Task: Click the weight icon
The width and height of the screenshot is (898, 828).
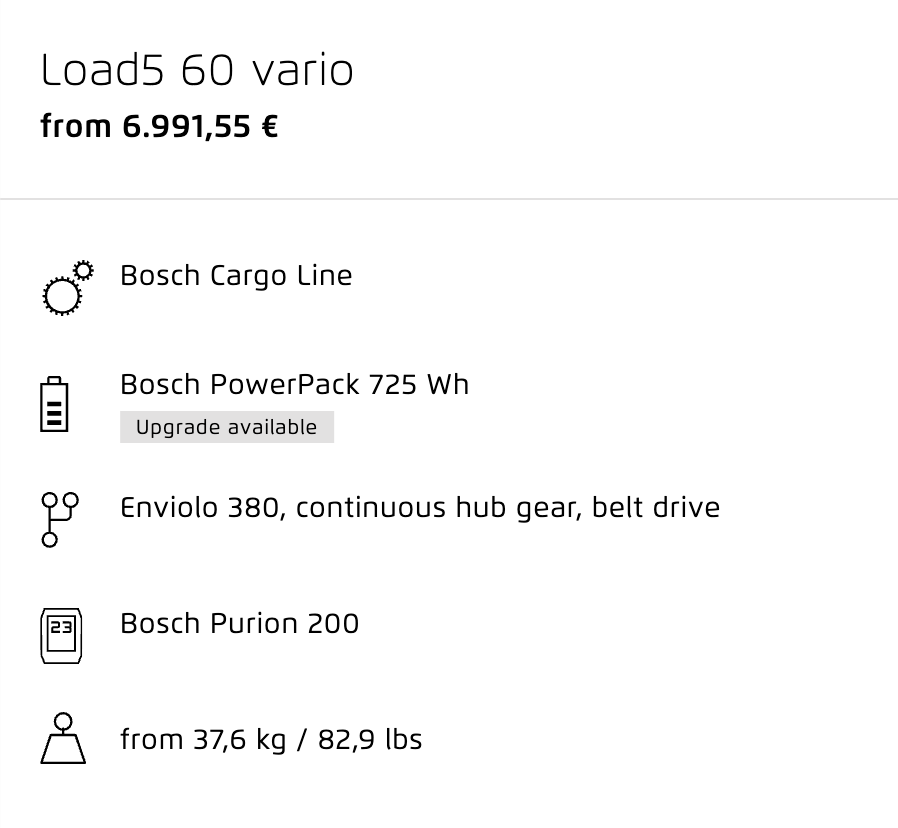Action: pyautogui.click(x=63, y=738)
